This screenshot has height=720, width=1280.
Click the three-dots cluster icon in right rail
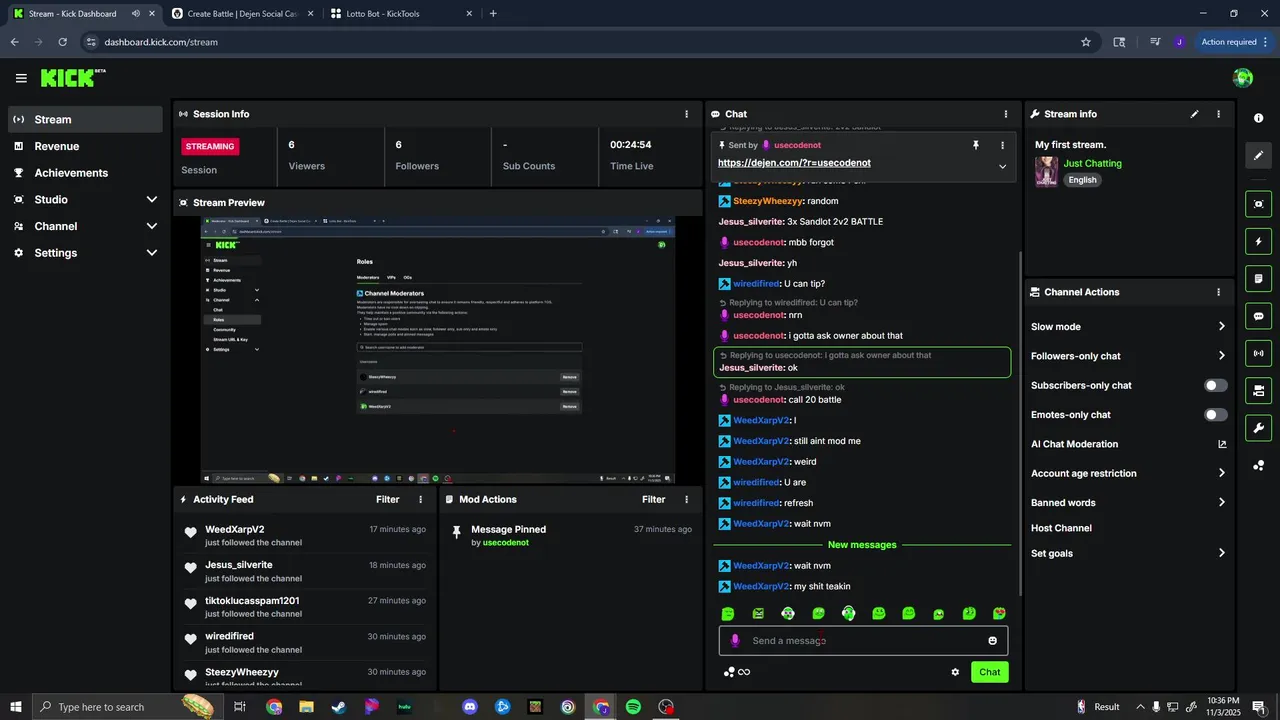[x=1258, y=466]
